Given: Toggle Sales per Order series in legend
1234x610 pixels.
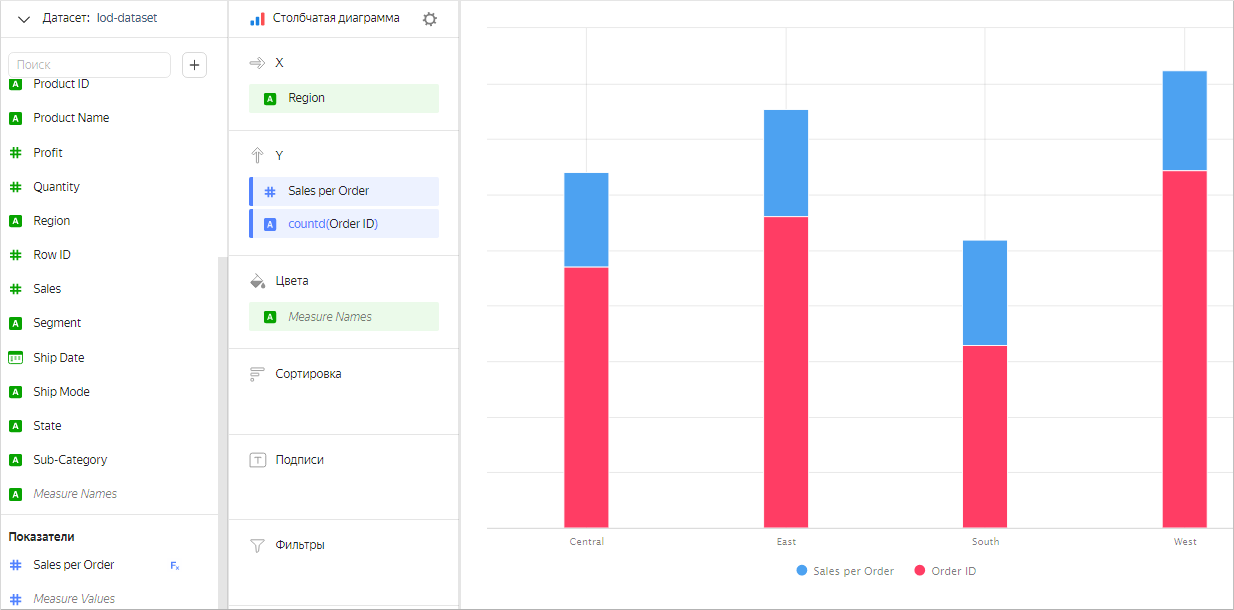Looking at the screenshot, I should pos(845,571).
